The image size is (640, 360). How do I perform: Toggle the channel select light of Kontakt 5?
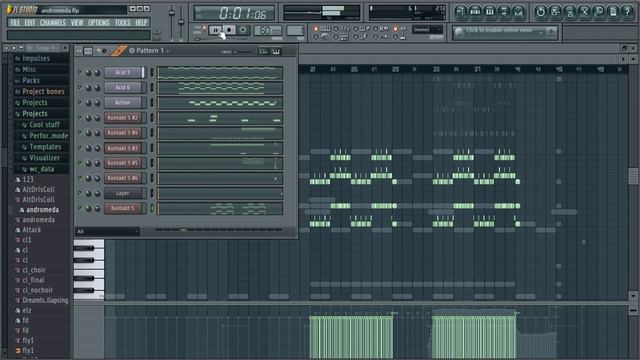tap(152, 209)
